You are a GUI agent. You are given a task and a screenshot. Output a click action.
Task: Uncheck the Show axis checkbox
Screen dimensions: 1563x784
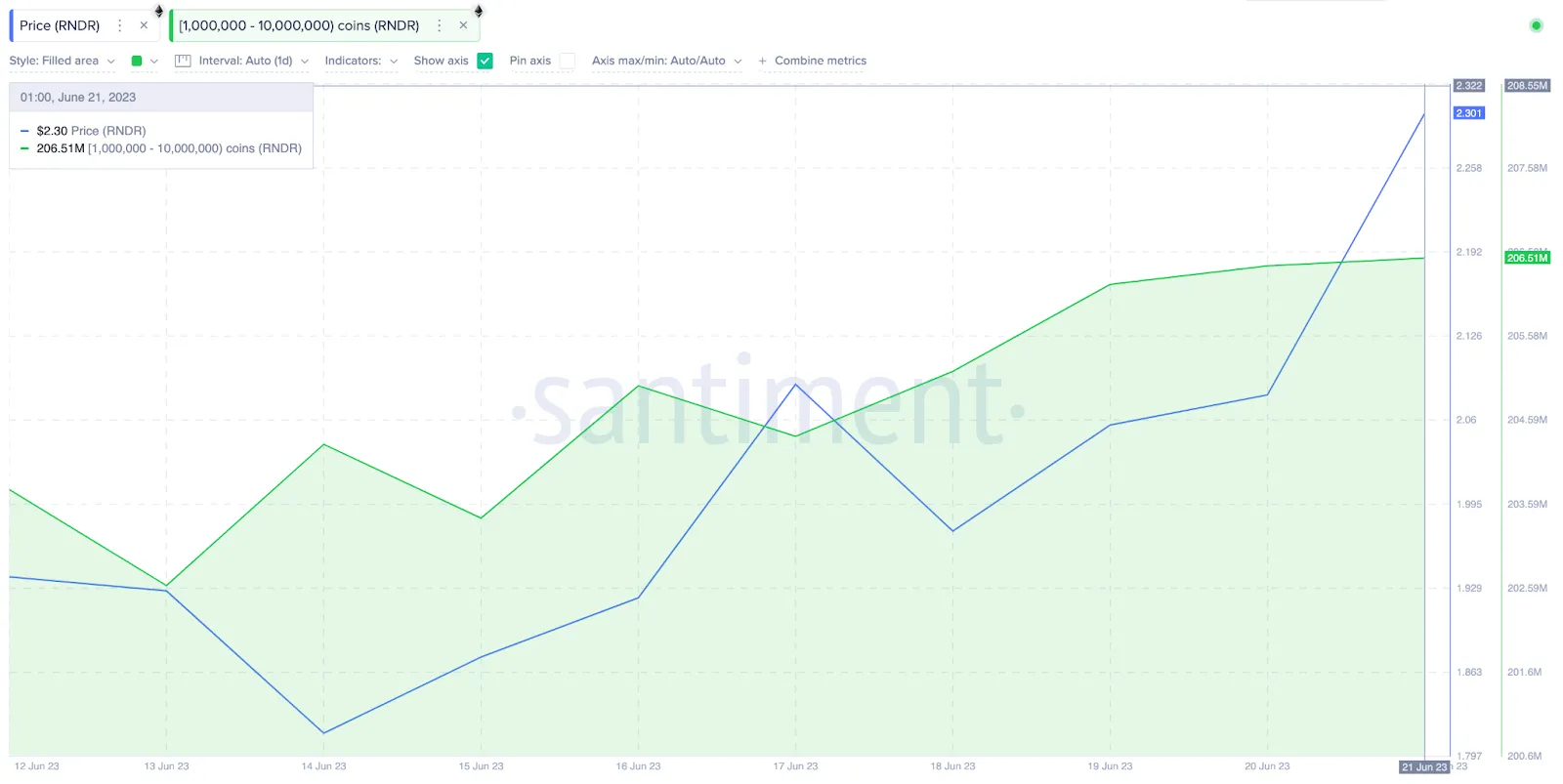click(486, 61)
